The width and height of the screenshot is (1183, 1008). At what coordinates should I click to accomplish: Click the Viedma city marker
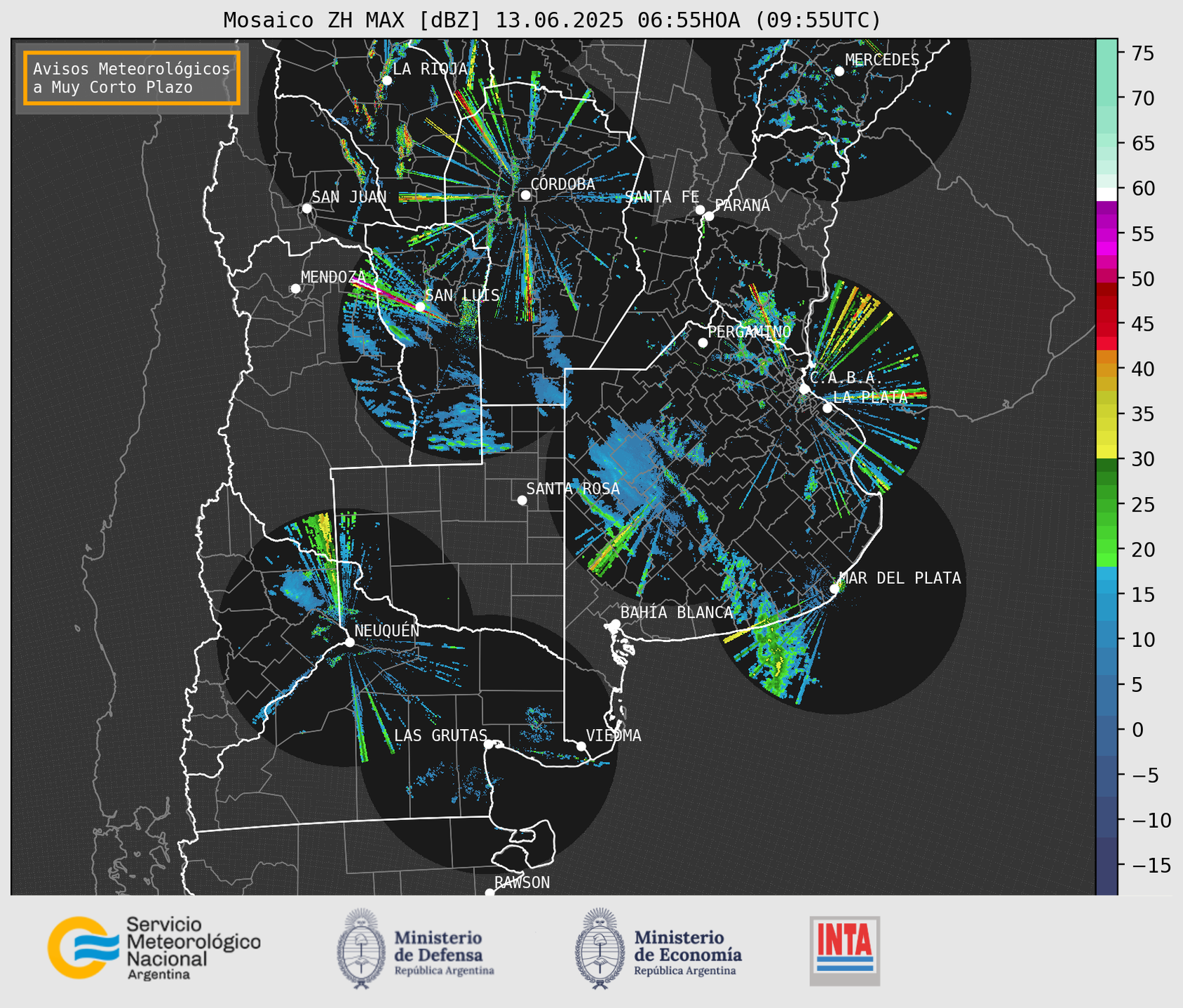[x=581, y=746]
